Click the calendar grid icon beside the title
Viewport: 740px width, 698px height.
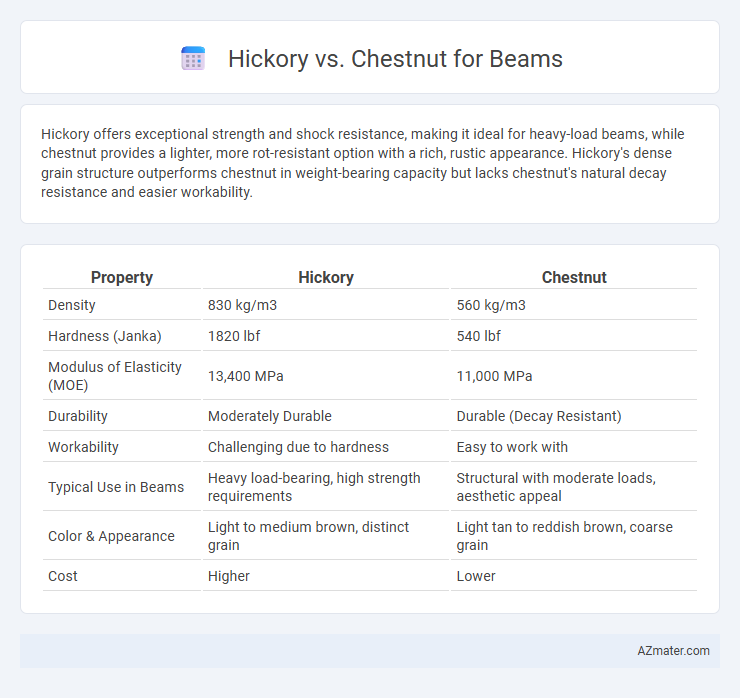tap(193, 59)
